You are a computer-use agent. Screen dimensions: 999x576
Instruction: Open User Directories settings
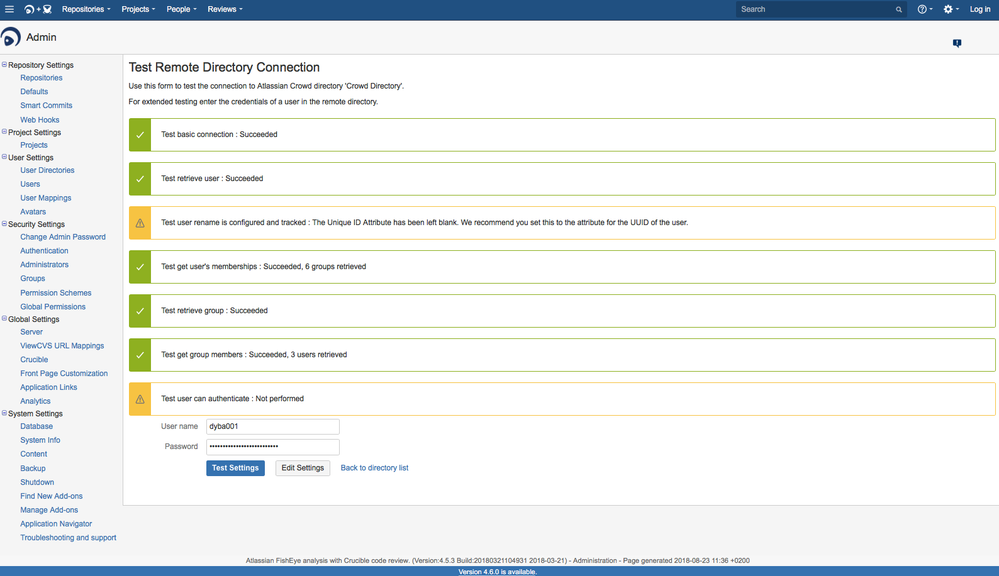(47, 170)
